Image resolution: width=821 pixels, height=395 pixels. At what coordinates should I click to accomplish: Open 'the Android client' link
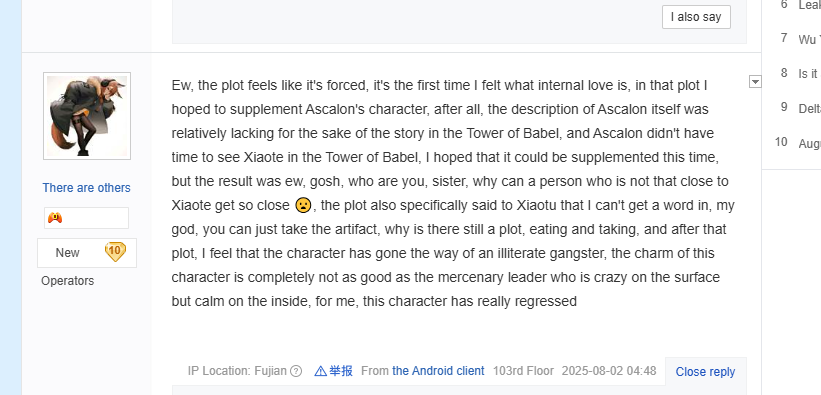[x=438, y=371]
